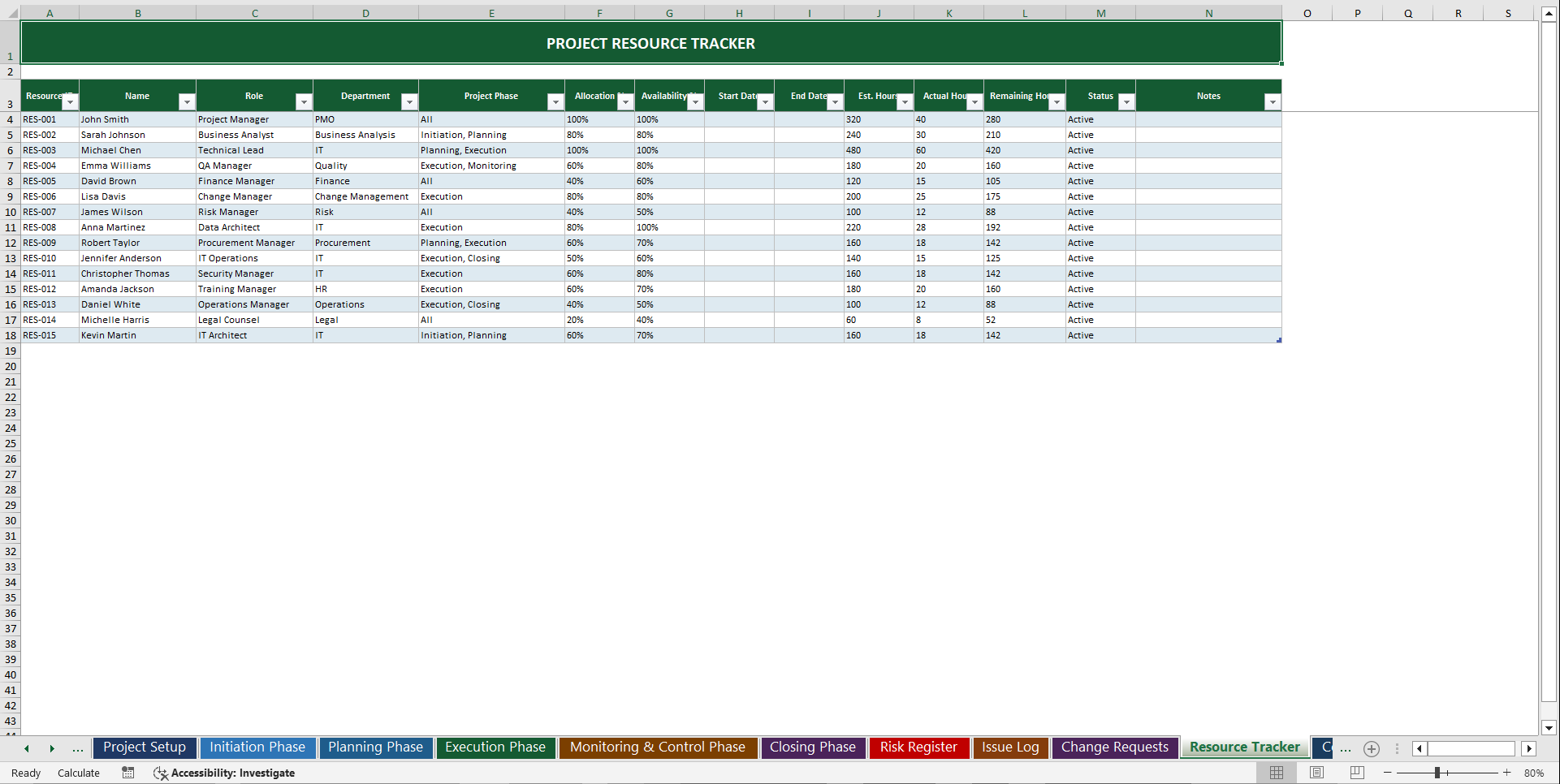
Task: Click vertical scrollbar up arrow
Action: 1549,14
